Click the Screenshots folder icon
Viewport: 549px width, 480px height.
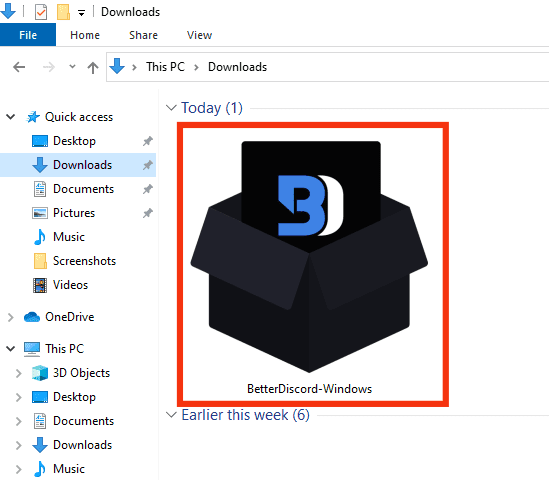(40, 261)
